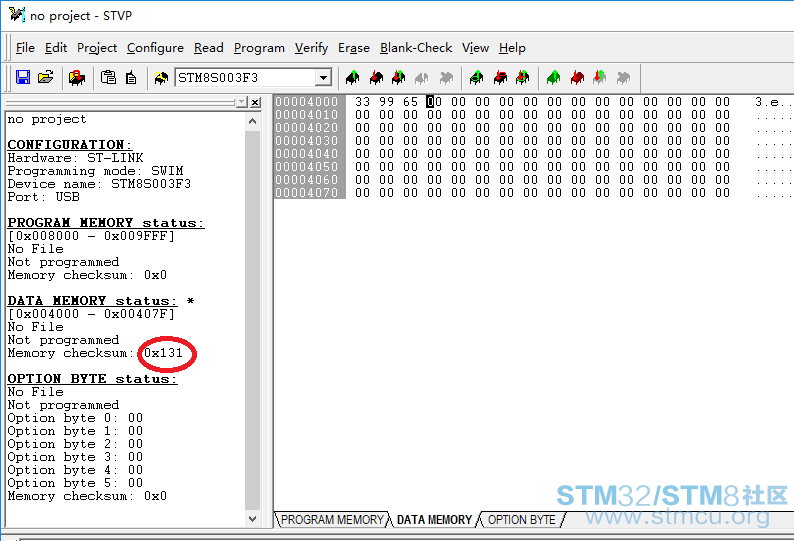Open the Verify menu
This screenshot has height=541, width=794.
[311, 48]
